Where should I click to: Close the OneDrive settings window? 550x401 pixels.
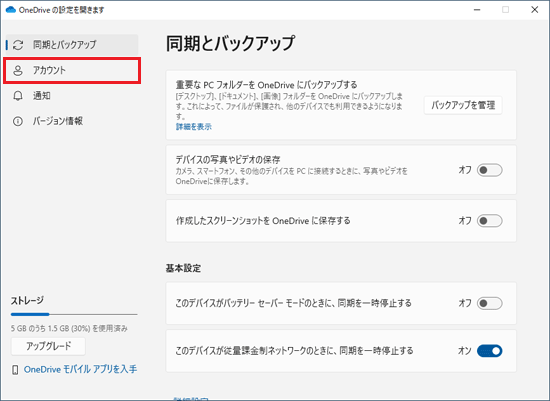click(535, 10)
